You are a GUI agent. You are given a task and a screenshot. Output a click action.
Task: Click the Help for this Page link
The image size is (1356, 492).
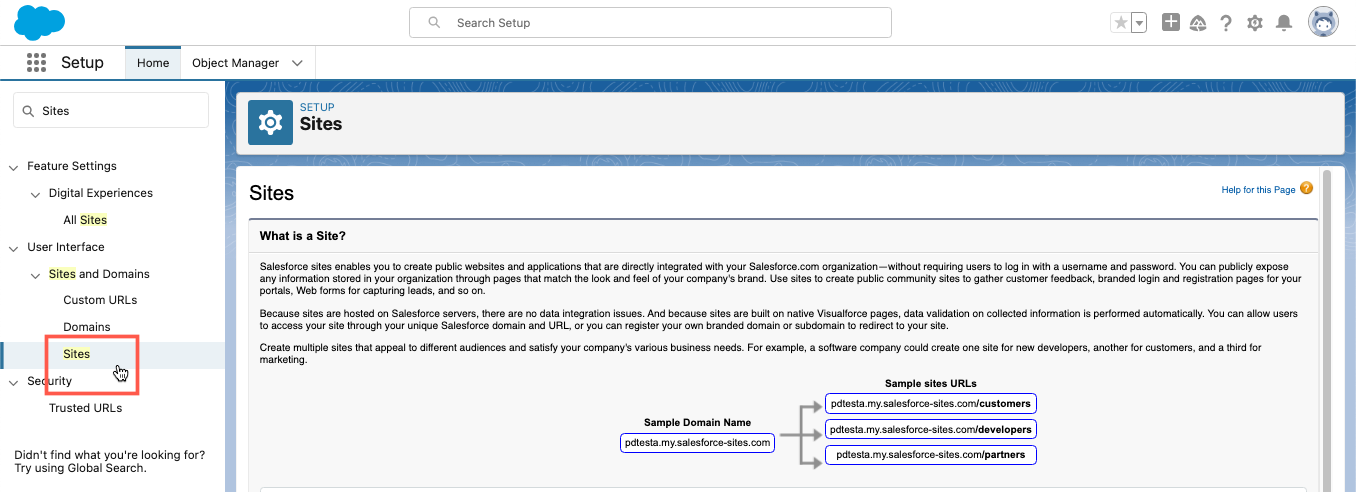pos(1258,190)
